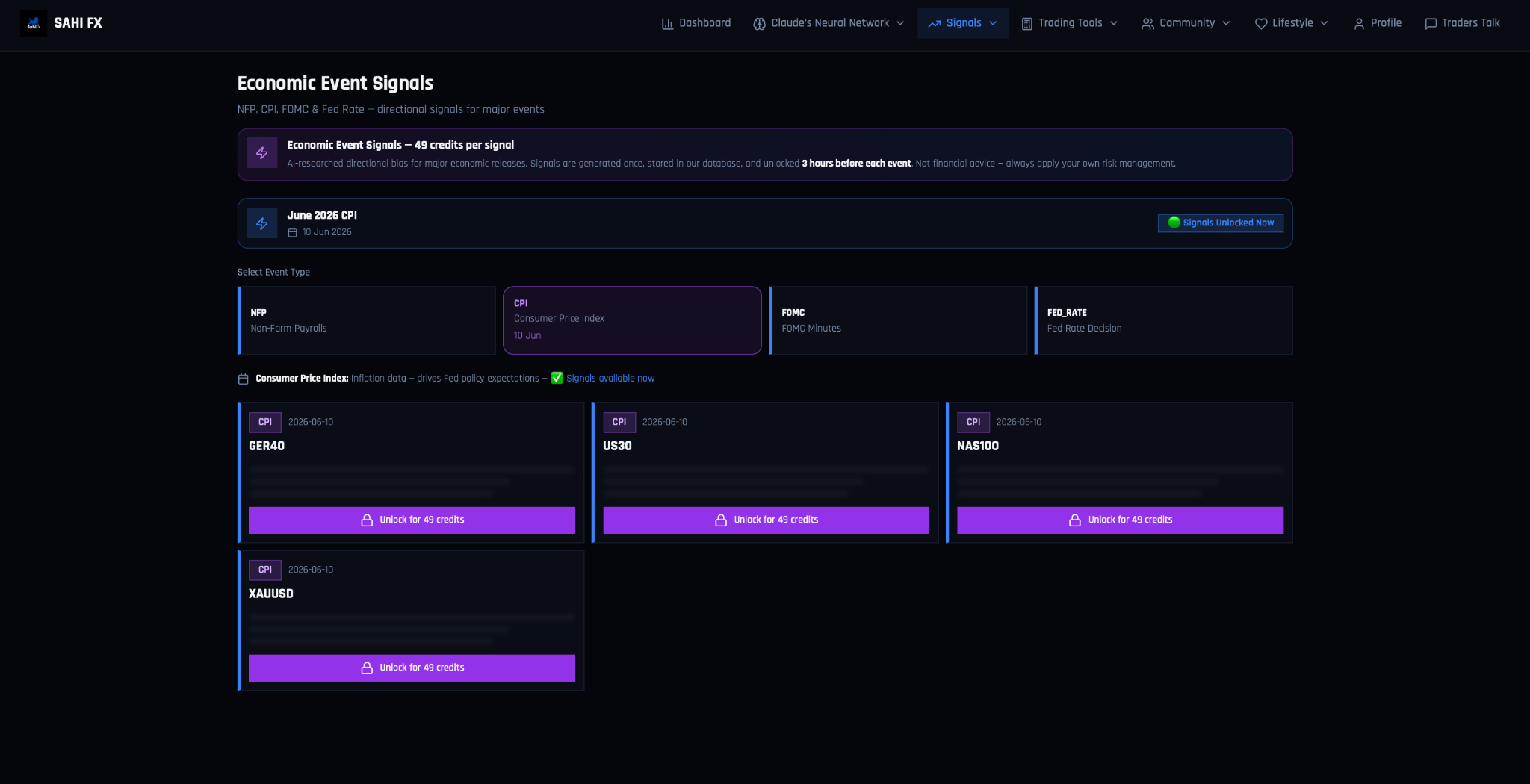This screenshot has width=1530, height=784.
Task: Click the Trading Tools calculator icon
Action: coord(1027,24)
